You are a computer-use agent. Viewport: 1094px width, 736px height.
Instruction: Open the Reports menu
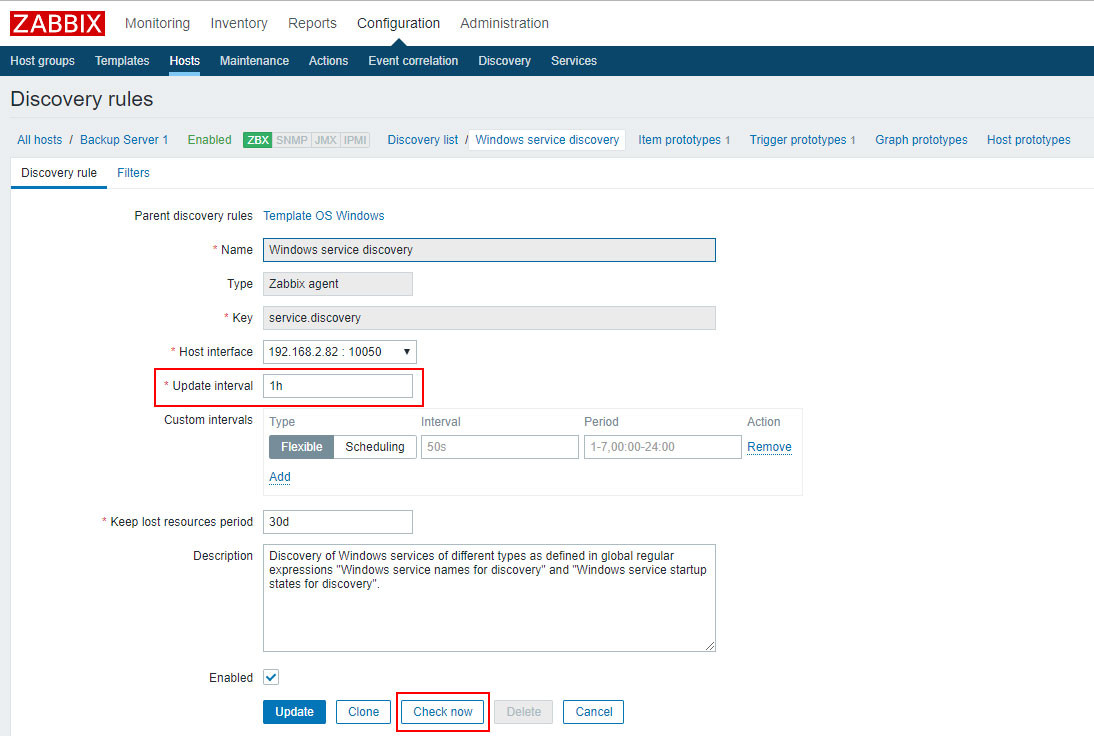312,23
